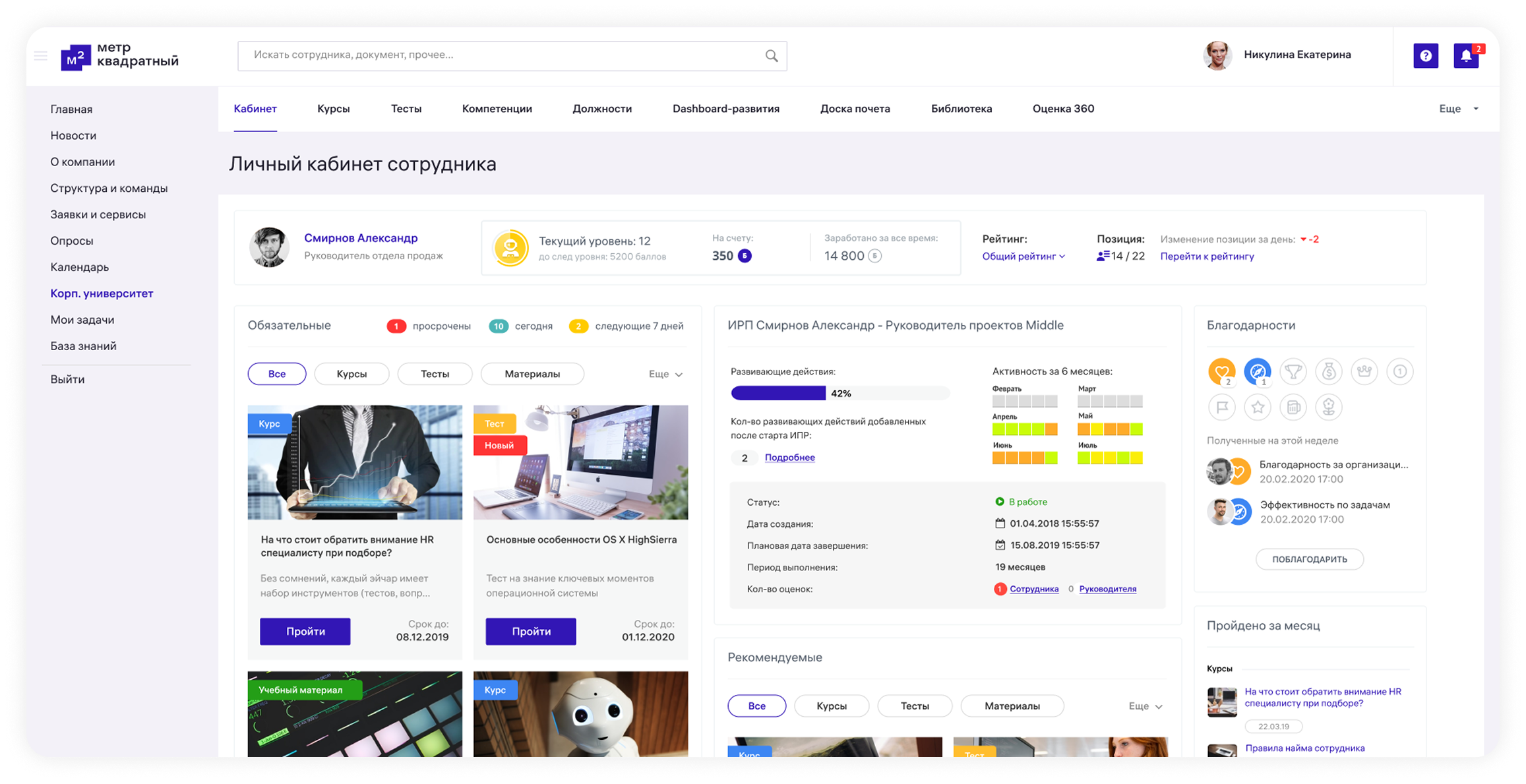Click the 42% development actions progress bar
The width and height of the screenshot is (1526, 784).
(x=839, y=394)
